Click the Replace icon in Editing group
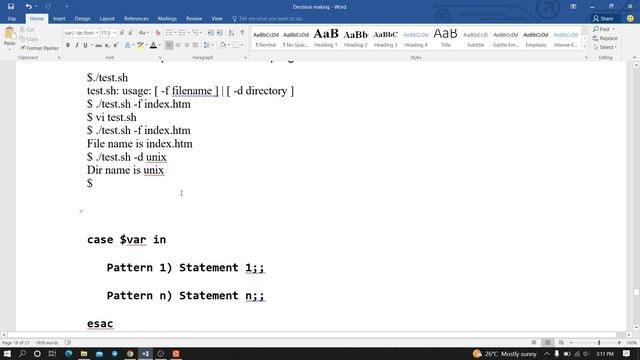This screenshot has height=360, width=640. click(605, 38)
